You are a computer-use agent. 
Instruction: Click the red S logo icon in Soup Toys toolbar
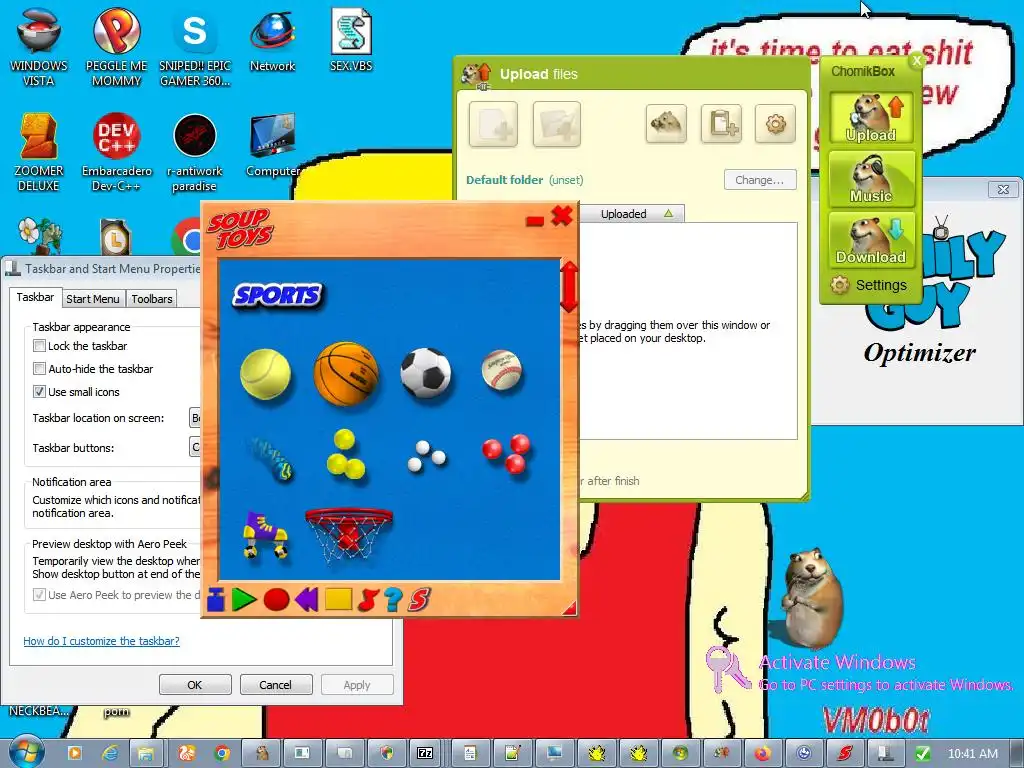click(419, 600)
